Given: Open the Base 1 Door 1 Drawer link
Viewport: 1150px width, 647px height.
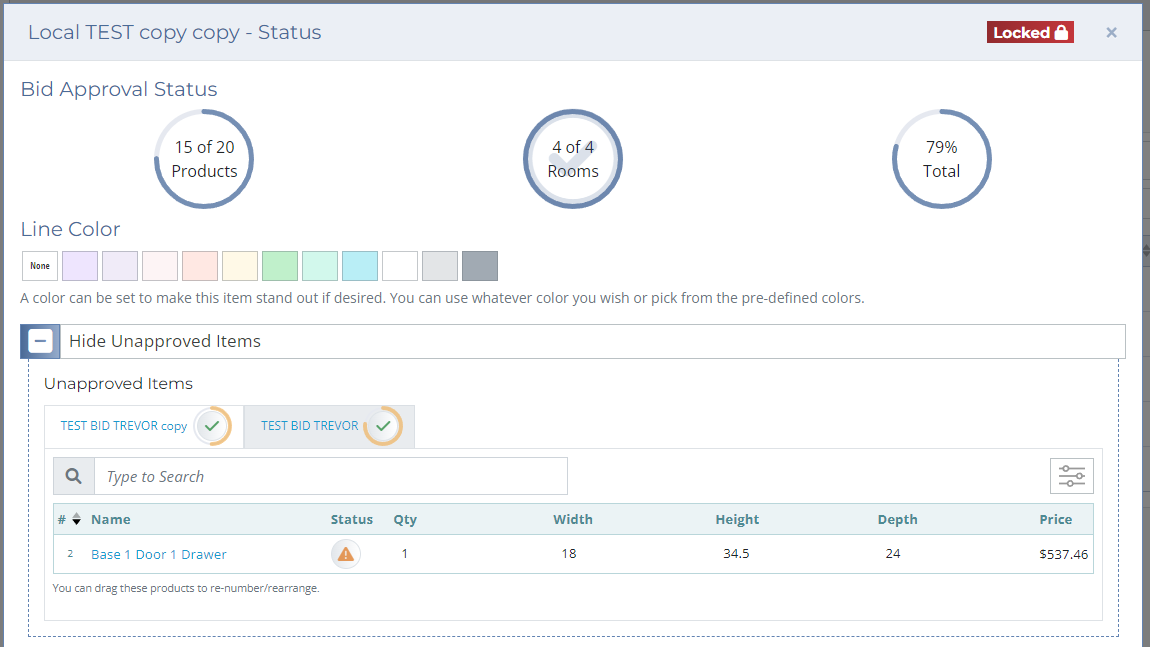Looking at the screenshot, I should [158, 555].
